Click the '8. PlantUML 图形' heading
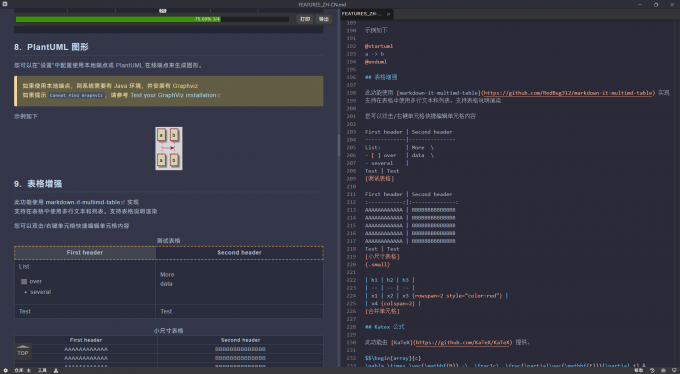The width and height of the screenshot is (680, 374). (51, 47)
